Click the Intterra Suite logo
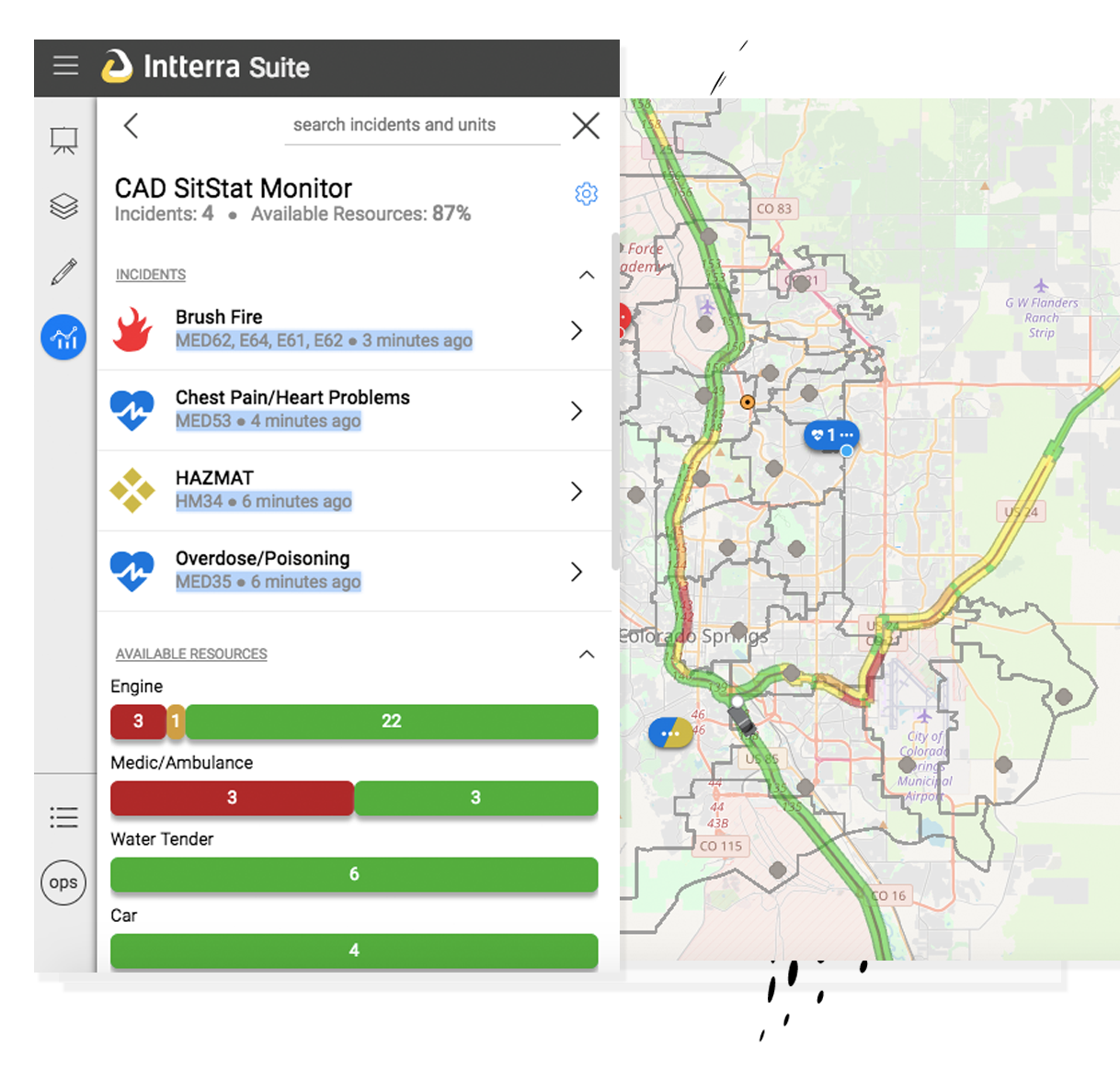Screen dimensions: 1120x1081 [x=206, y=66]
